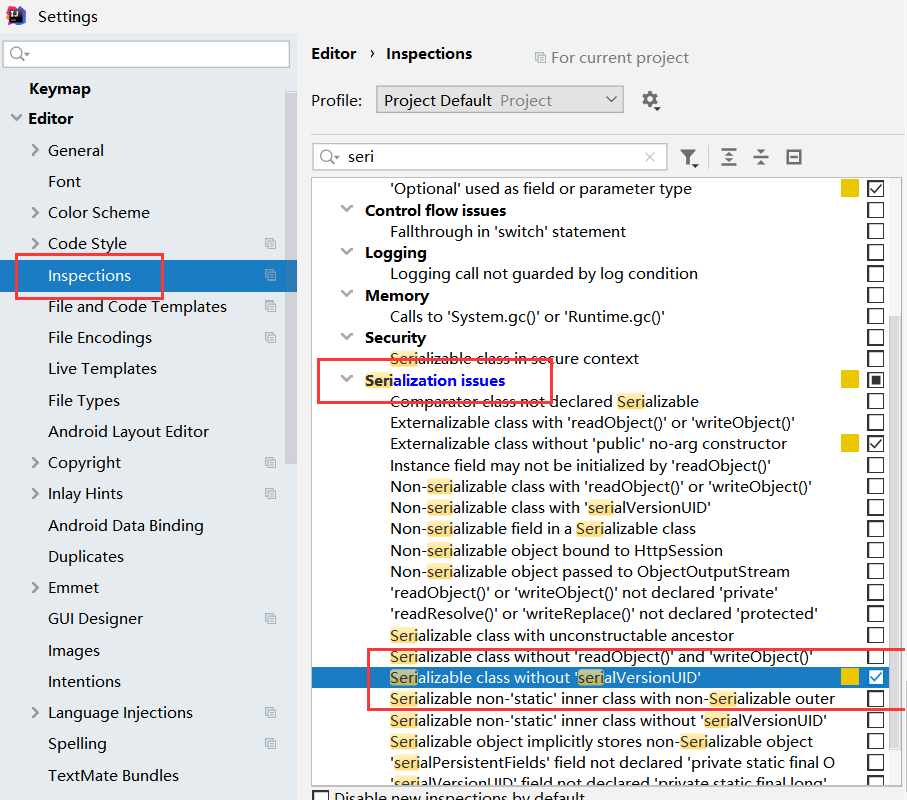
Task: Select Keymap in settings sidebar
Action: coord(60,89)
